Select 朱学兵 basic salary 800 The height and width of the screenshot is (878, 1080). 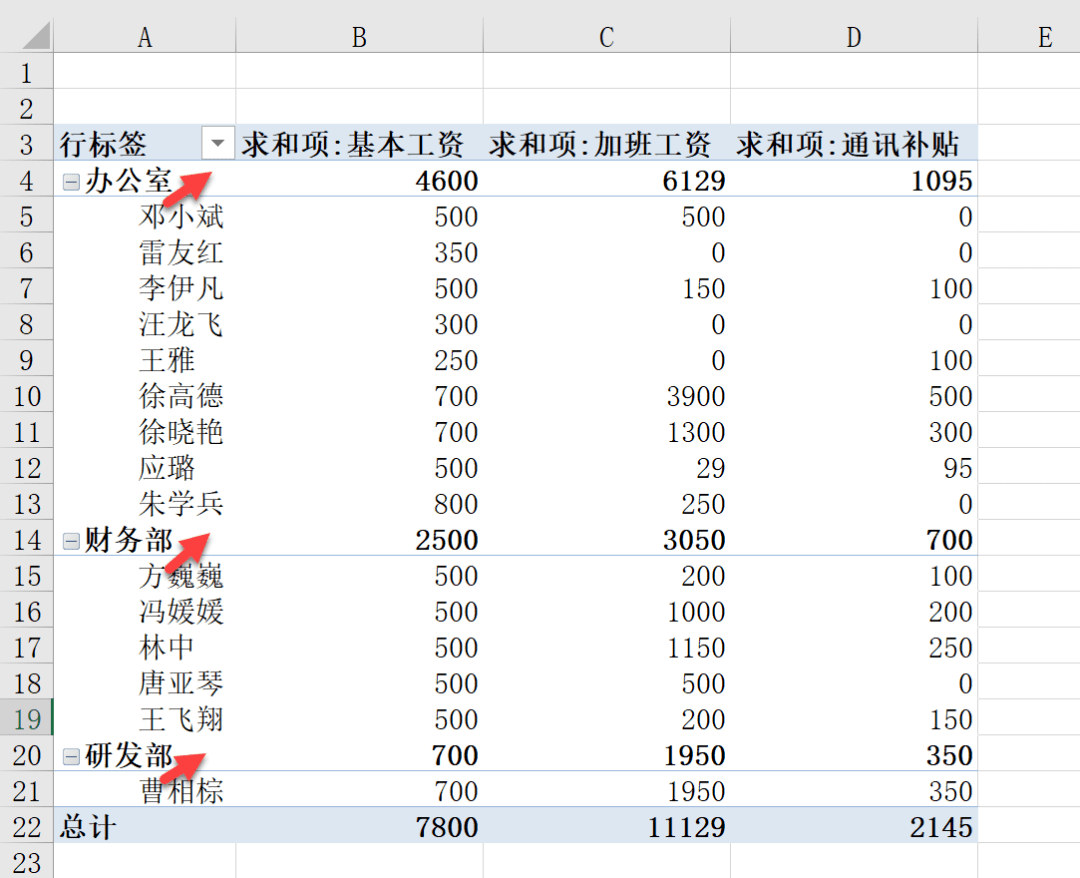pos(360,503)
